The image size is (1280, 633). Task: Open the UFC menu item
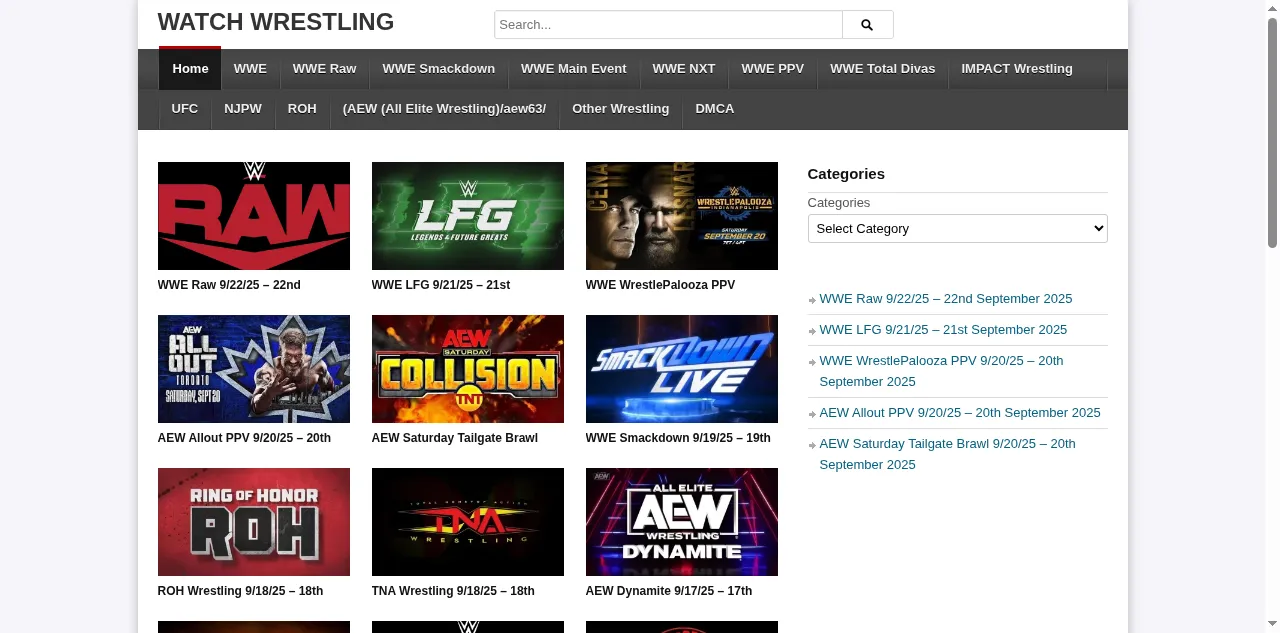click(x=185, y=109)
